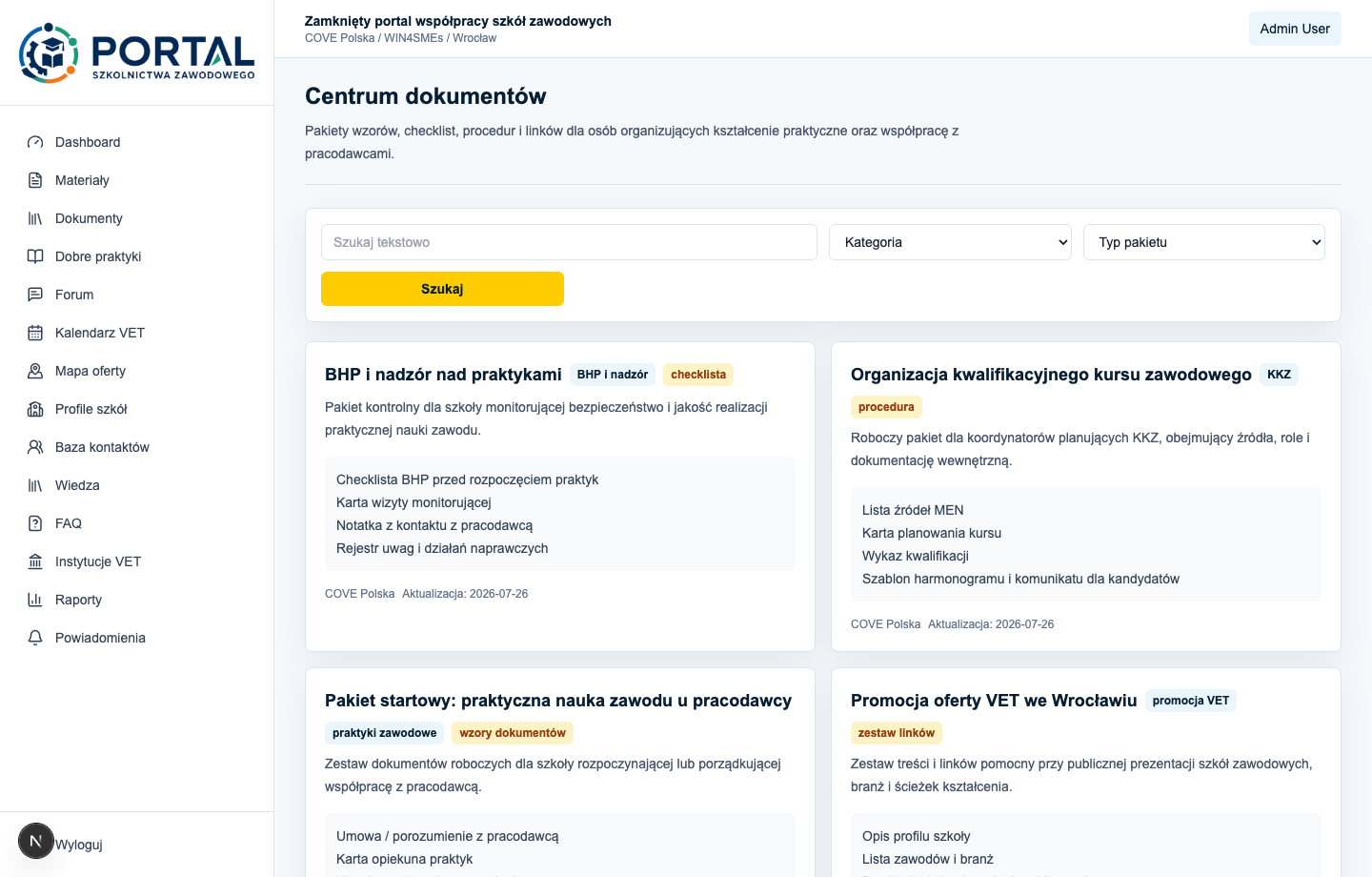Click the Dobre praktyki book icon
This screenshot has height=877, width=1372.
point(35,256)
